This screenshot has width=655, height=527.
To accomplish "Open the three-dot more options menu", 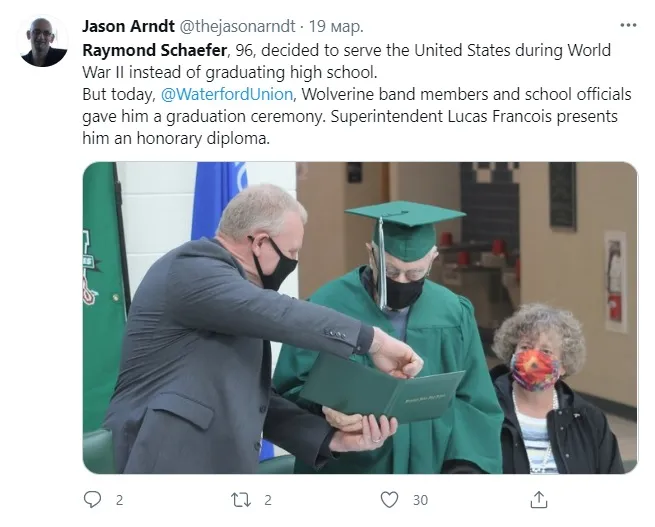I will 628,26.
